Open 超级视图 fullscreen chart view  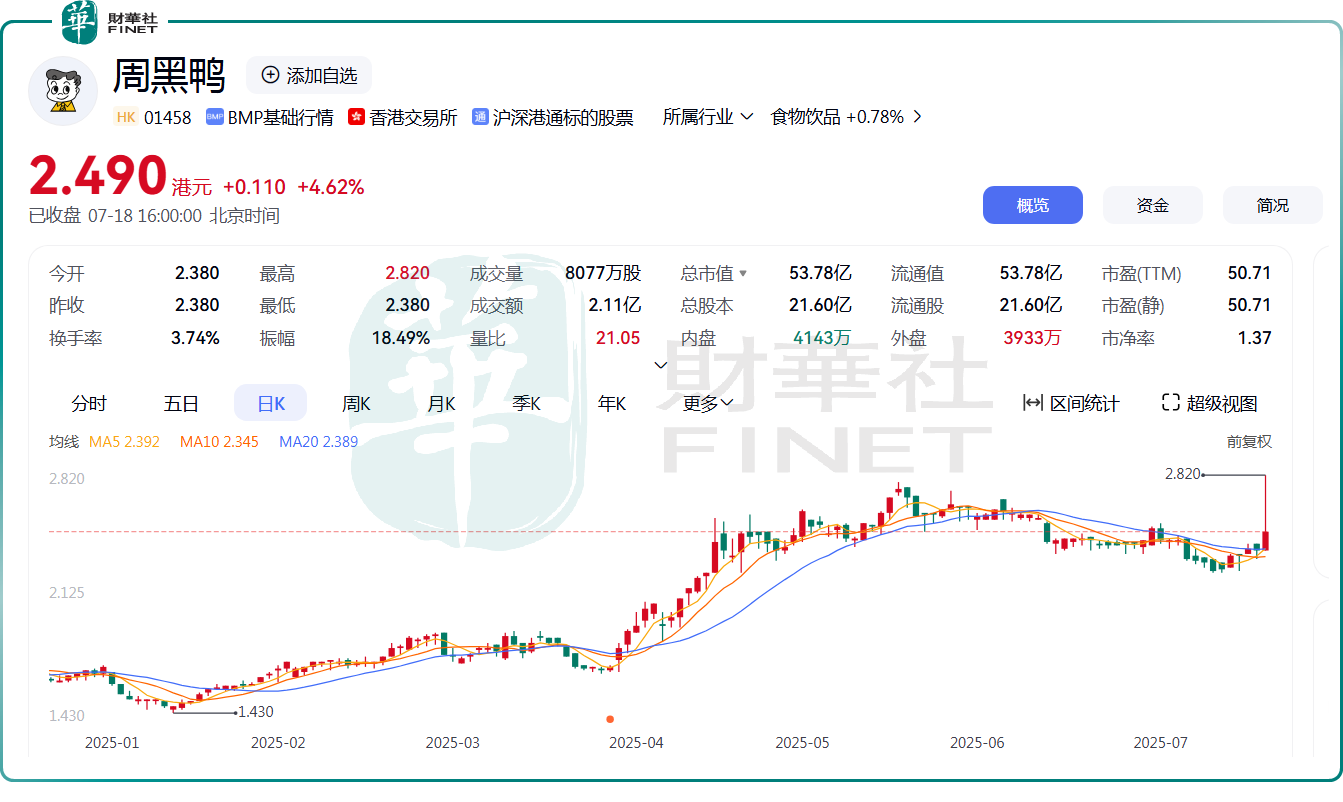point(1209,403)
